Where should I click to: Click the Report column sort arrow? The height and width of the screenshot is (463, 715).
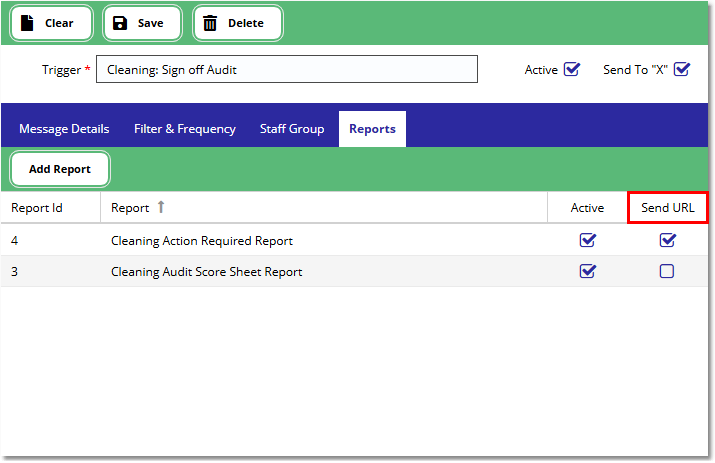pos(161,207)
